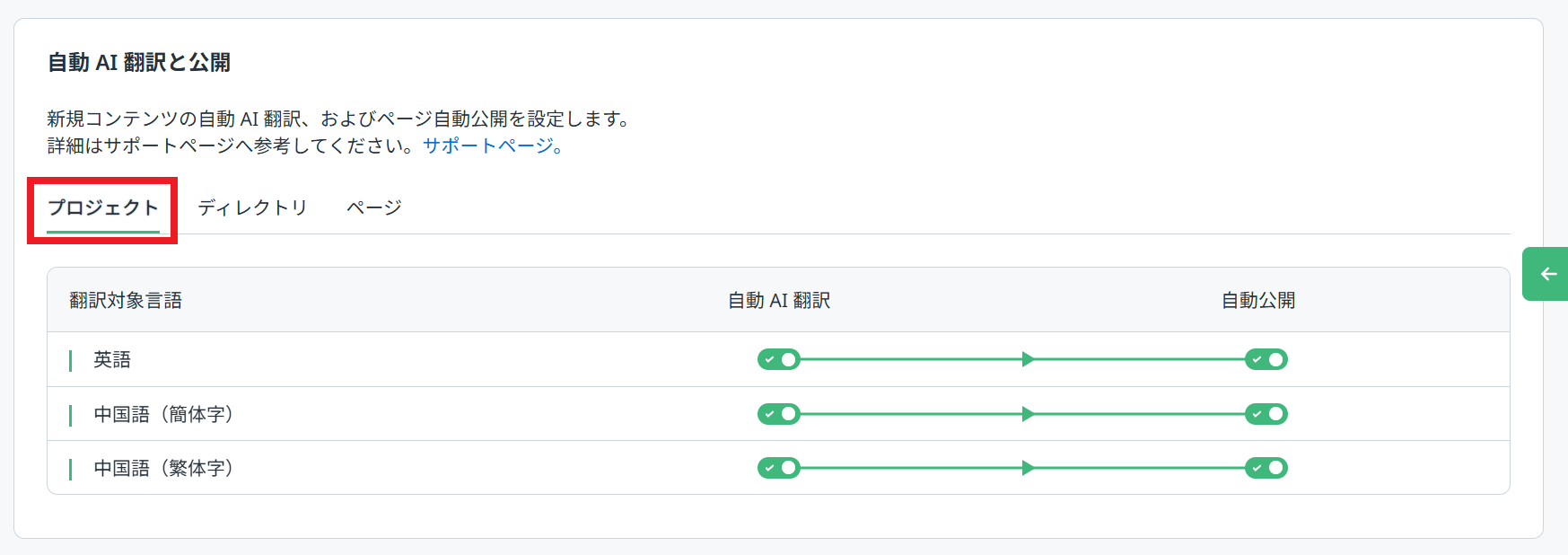Click the arrow marker in the 中国語(簡体字) row
The image size is (1568, 555).
tap(1028, 414)
